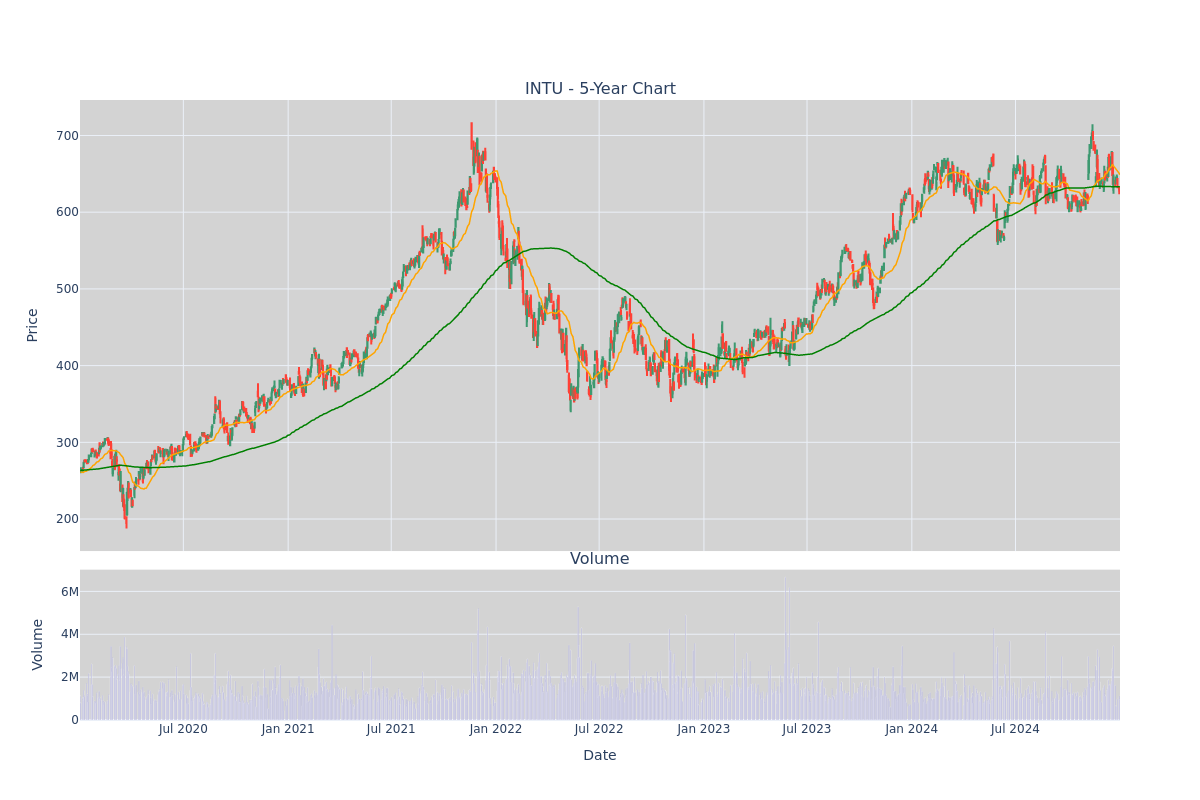Image resolution: width=1200 pixels, height=800 pixels.
Task: Click the 0 volume tick label
Action: [x=75, y=720]
